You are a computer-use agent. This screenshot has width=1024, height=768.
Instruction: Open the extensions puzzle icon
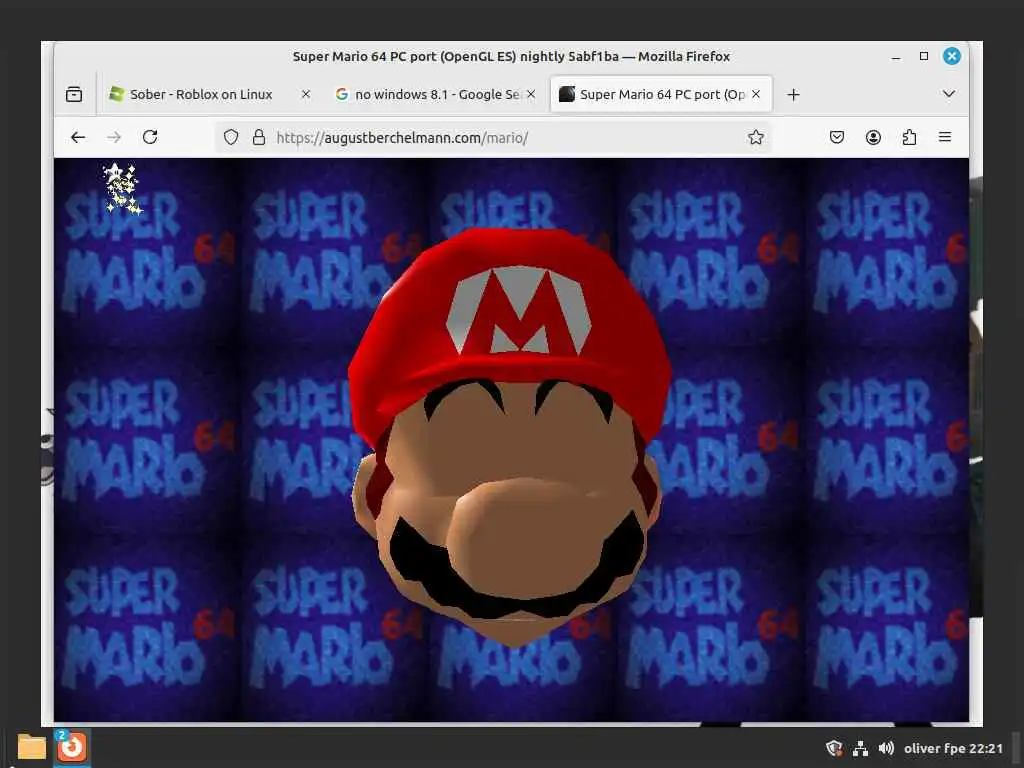[x=909, y=137]
